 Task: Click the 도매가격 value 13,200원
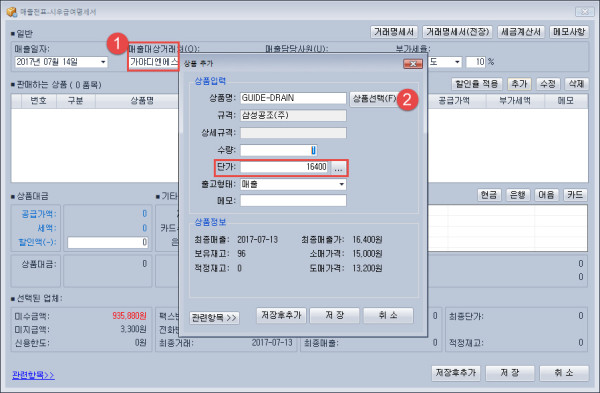pos(367,268)
